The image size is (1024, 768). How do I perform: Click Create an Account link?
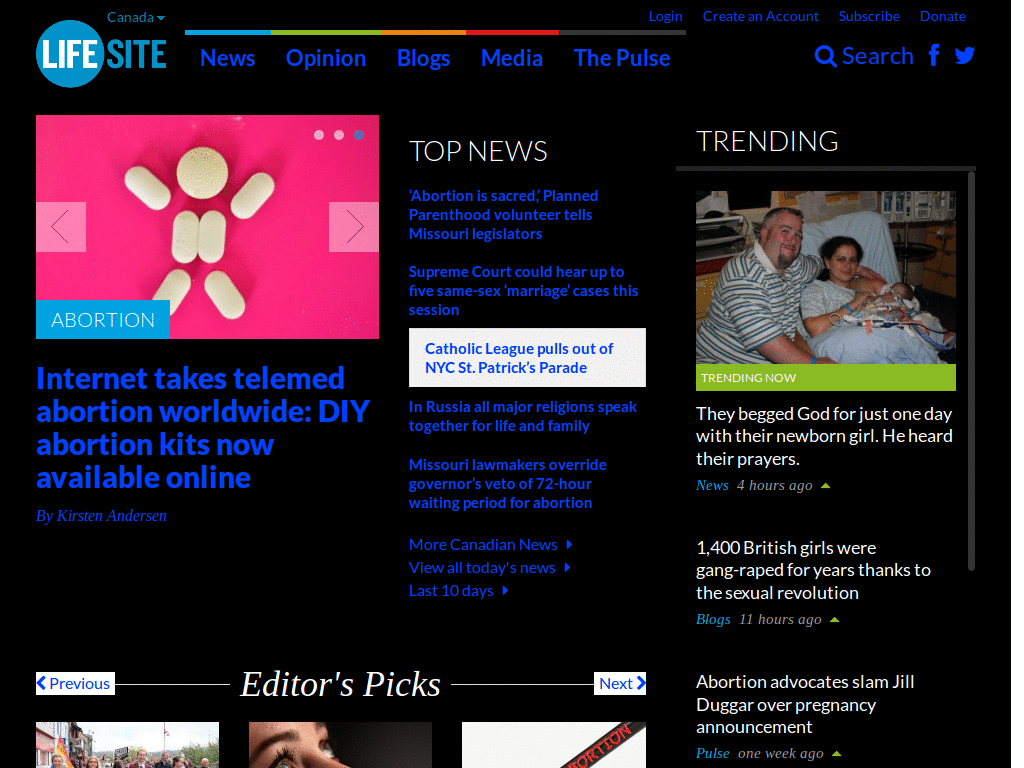(760, 16)
